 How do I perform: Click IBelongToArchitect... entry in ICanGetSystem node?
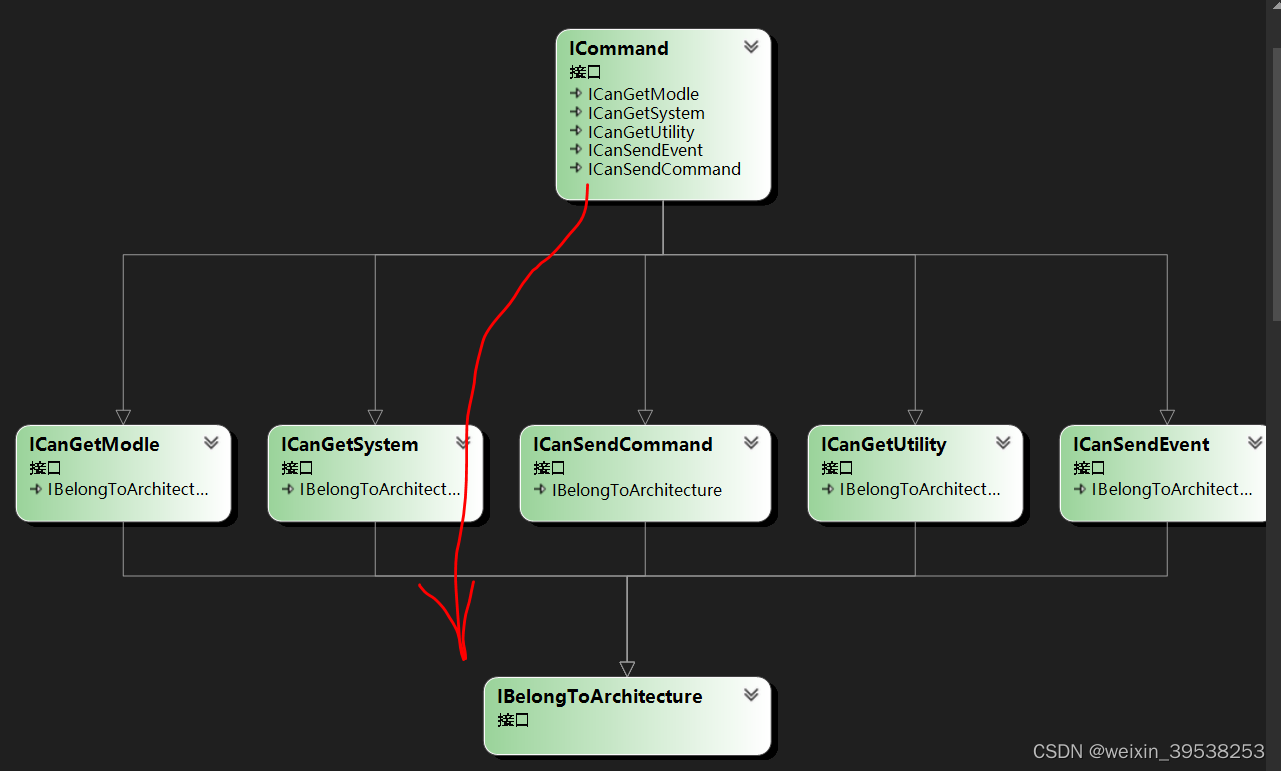[x=380, y=490]
